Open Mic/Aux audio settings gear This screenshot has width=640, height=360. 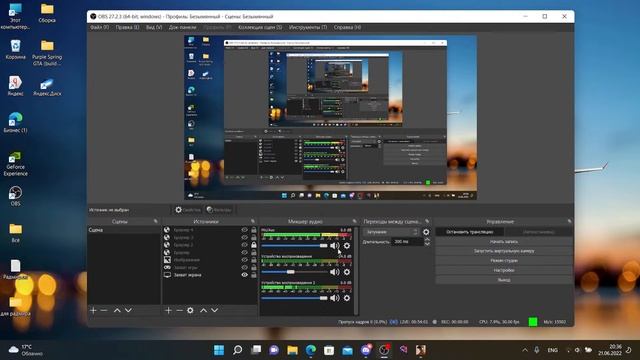(347, 246)
